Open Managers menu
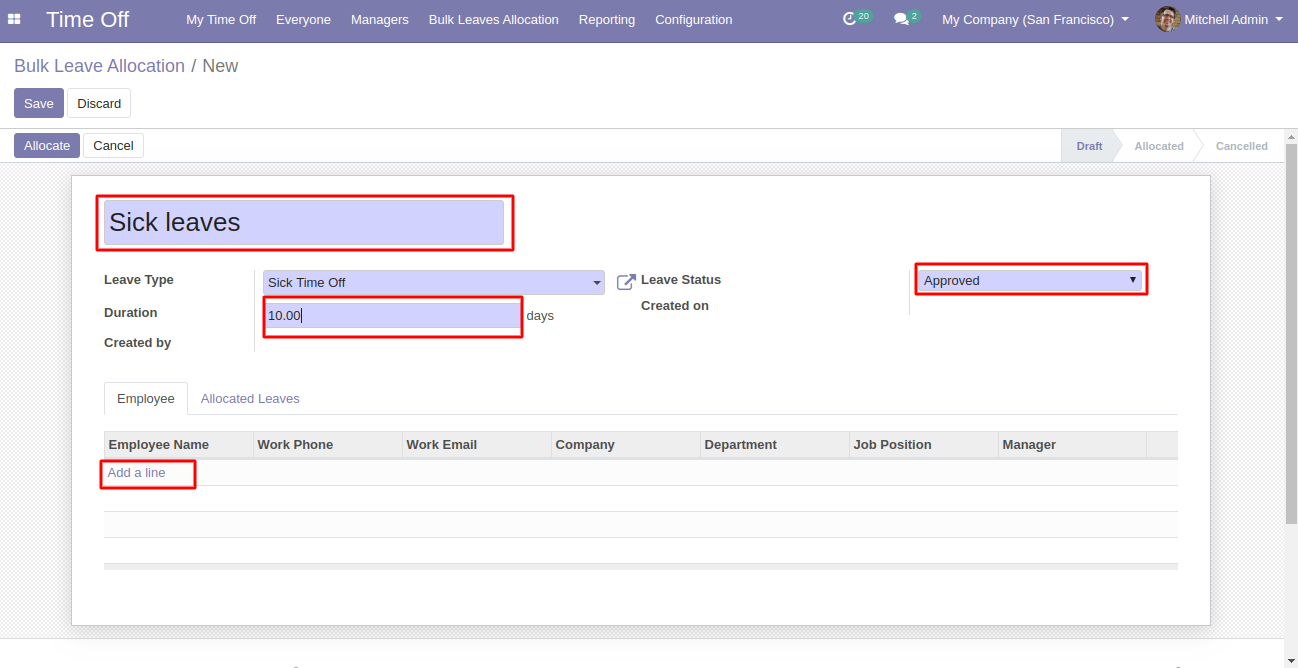The width and height of the screenshot is (1298, 668). (x=380, y=19)
